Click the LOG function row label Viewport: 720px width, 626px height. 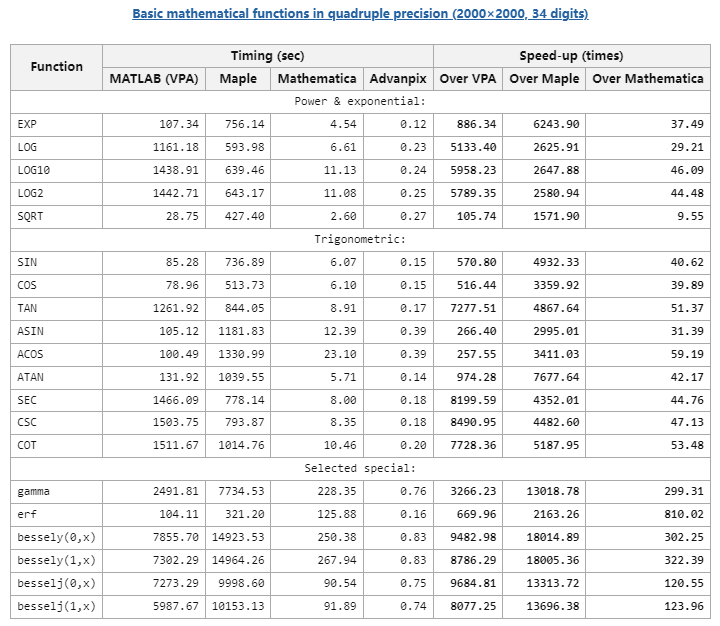[x=27, y=147]
